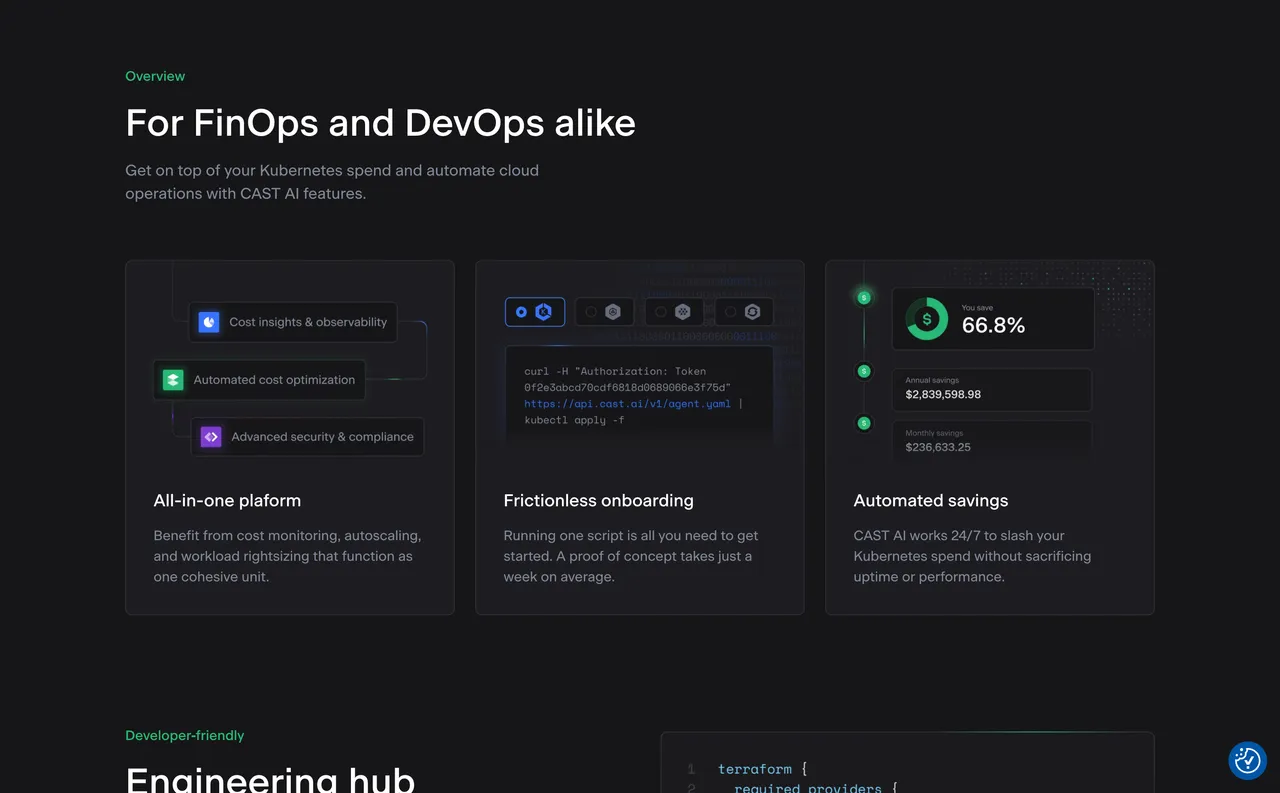Click the fourth gray hexagon sync icon

[753, 312]
